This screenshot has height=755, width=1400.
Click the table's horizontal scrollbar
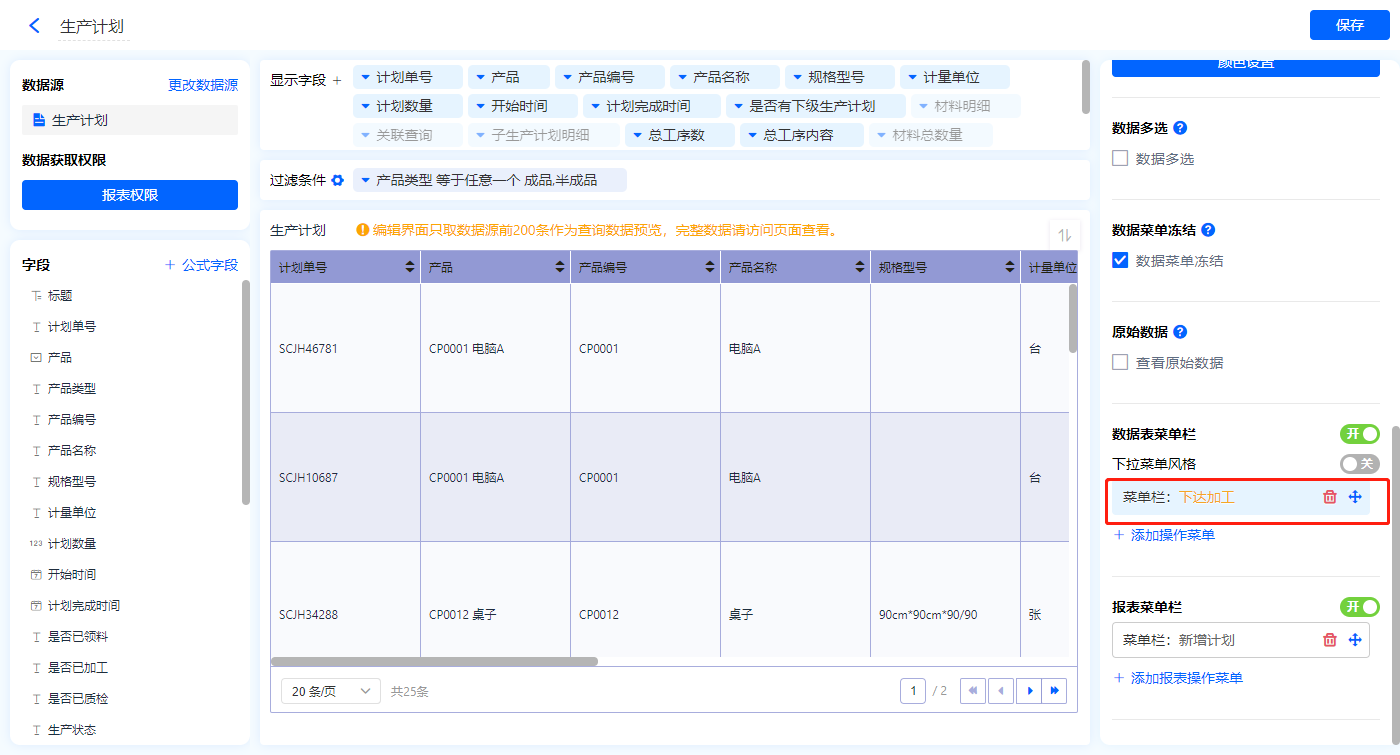tap(434, 661)
